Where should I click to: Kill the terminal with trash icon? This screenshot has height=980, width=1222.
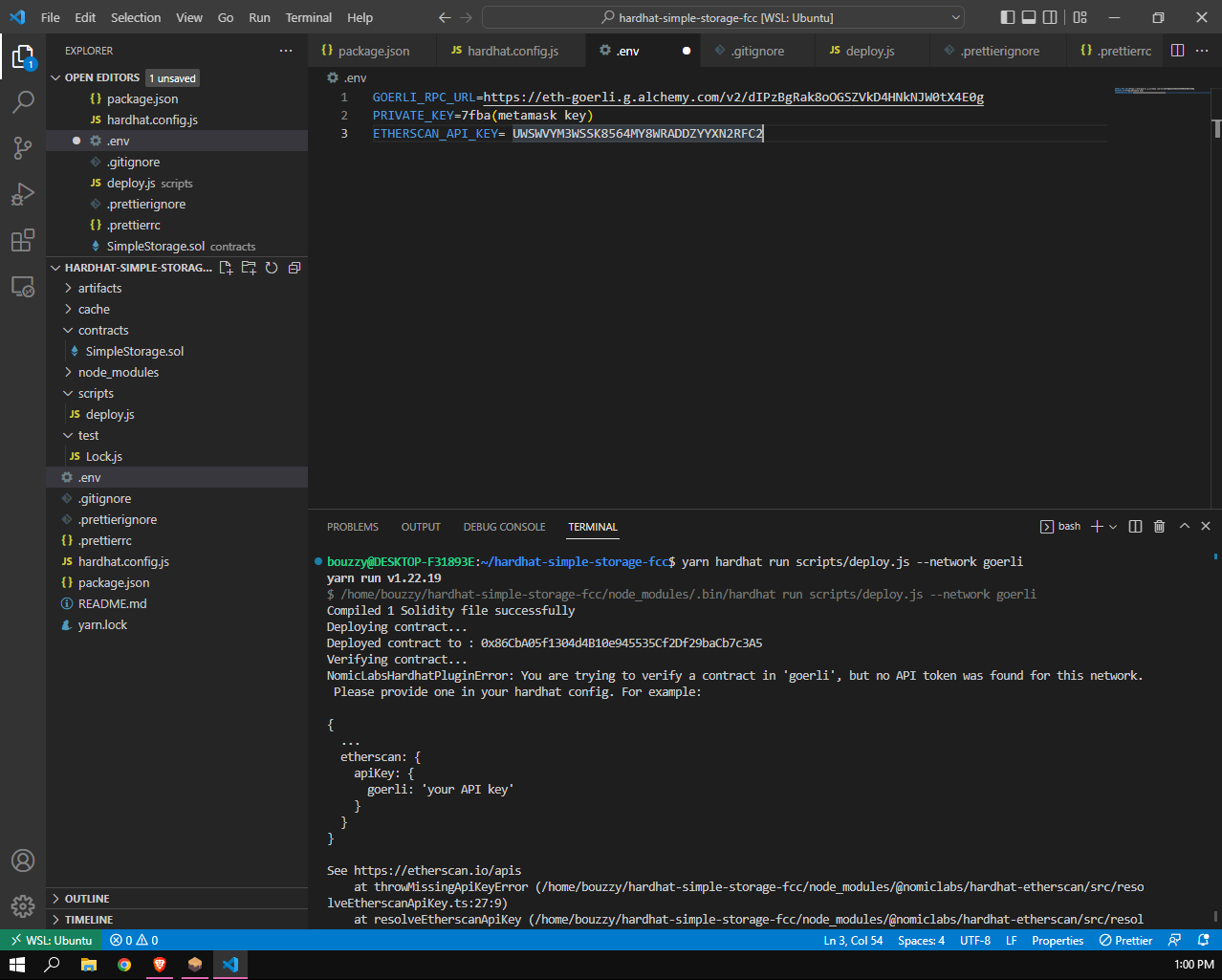tap(1159, 527)
